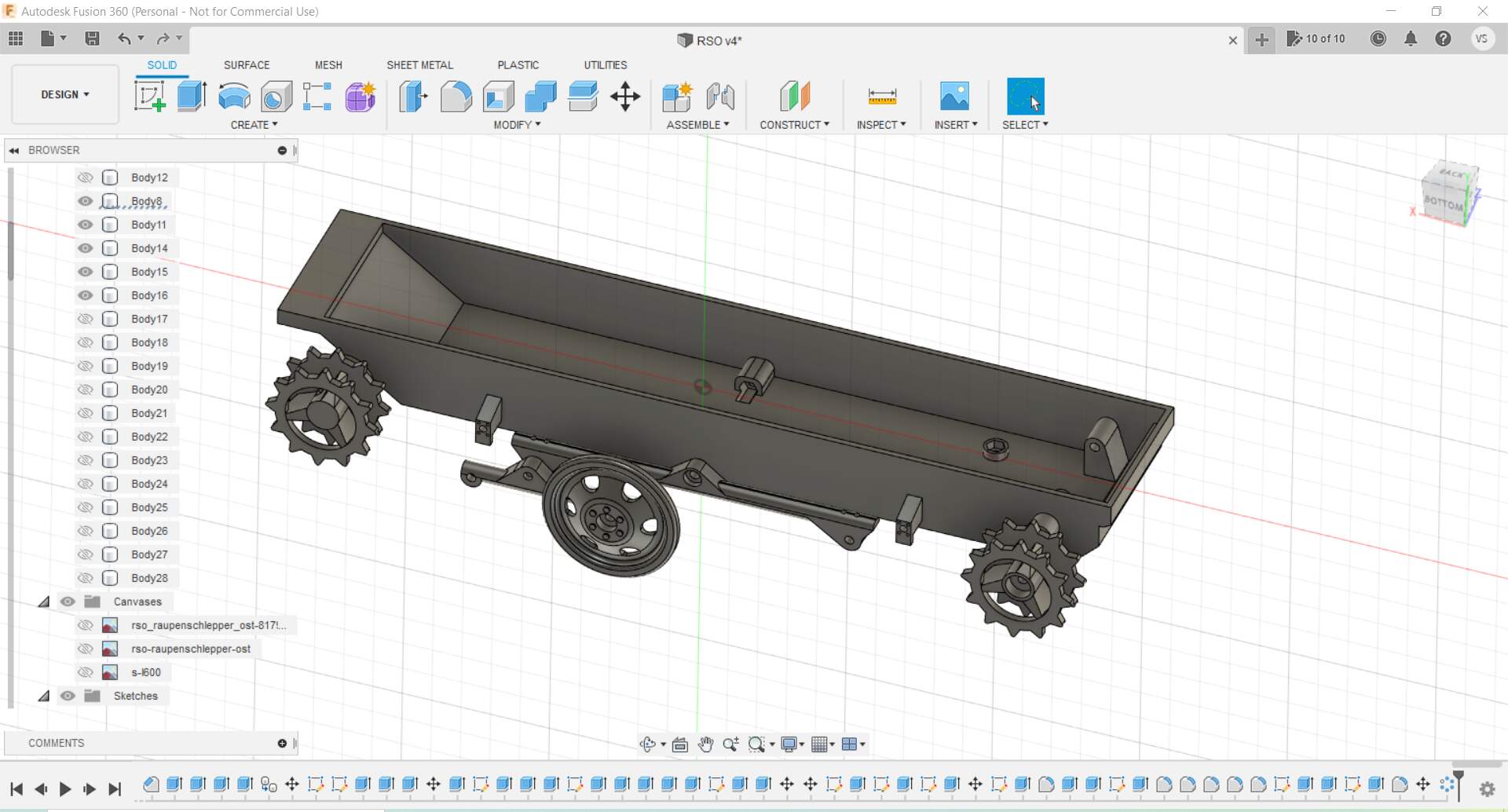Choose the Fillet tool in Modify

tap(456, 97)
